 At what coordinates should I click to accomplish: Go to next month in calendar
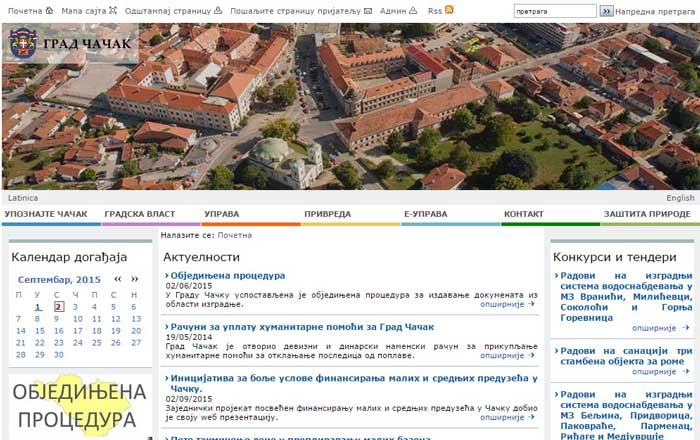[135, 279]
